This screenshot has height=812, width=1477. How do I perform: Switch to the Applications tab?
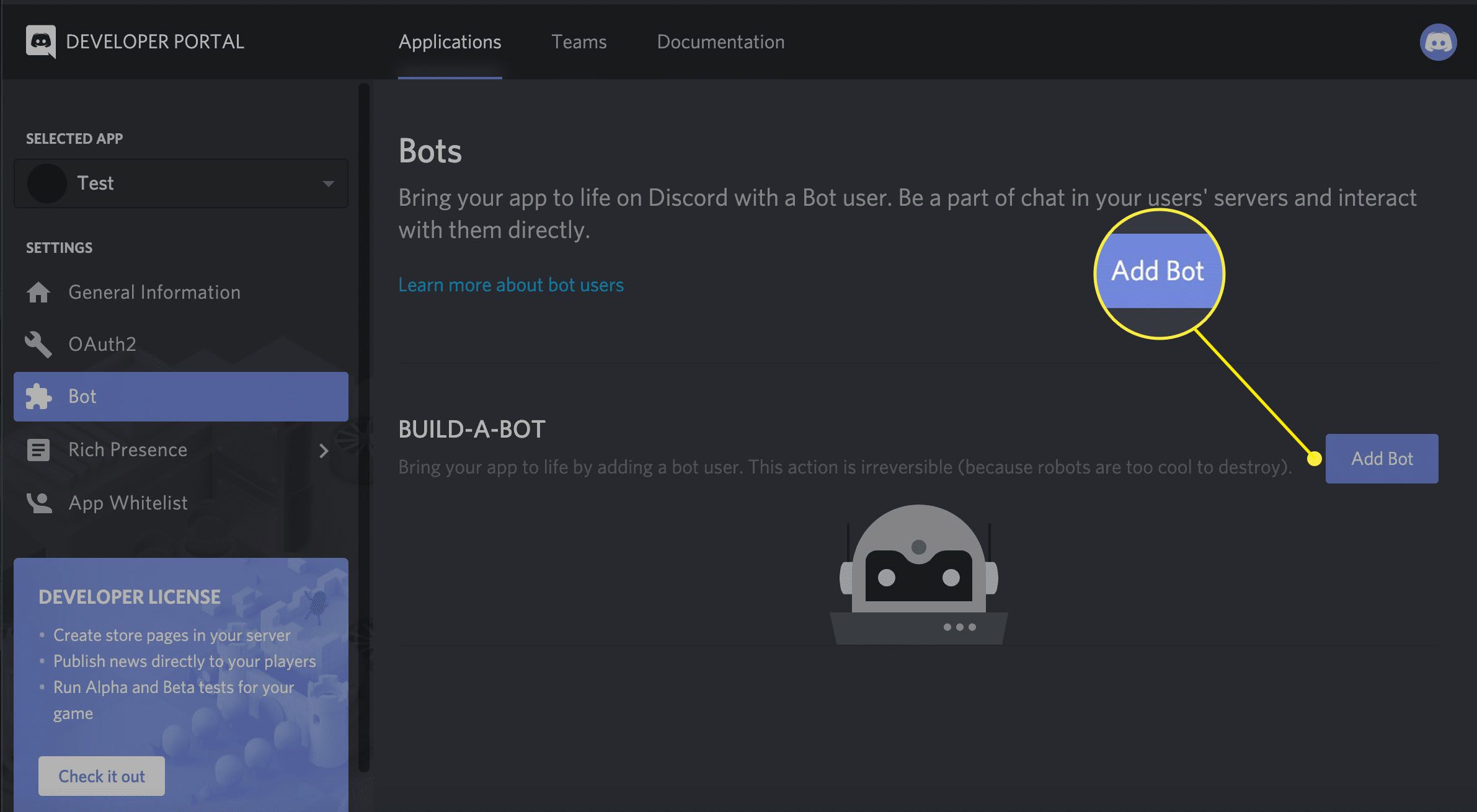tap(449, 42)
